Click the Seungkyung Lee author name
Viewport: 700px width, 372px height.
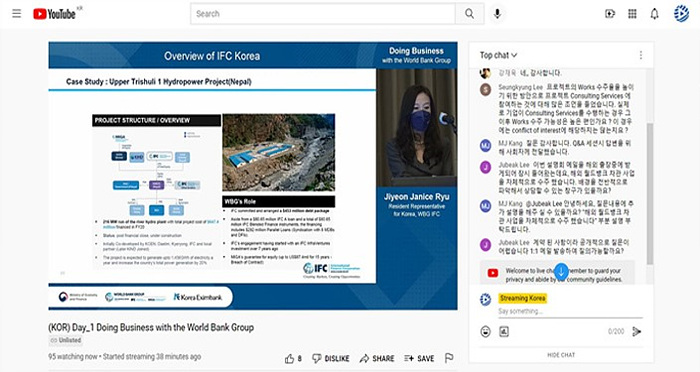click(x=521, y=87)
